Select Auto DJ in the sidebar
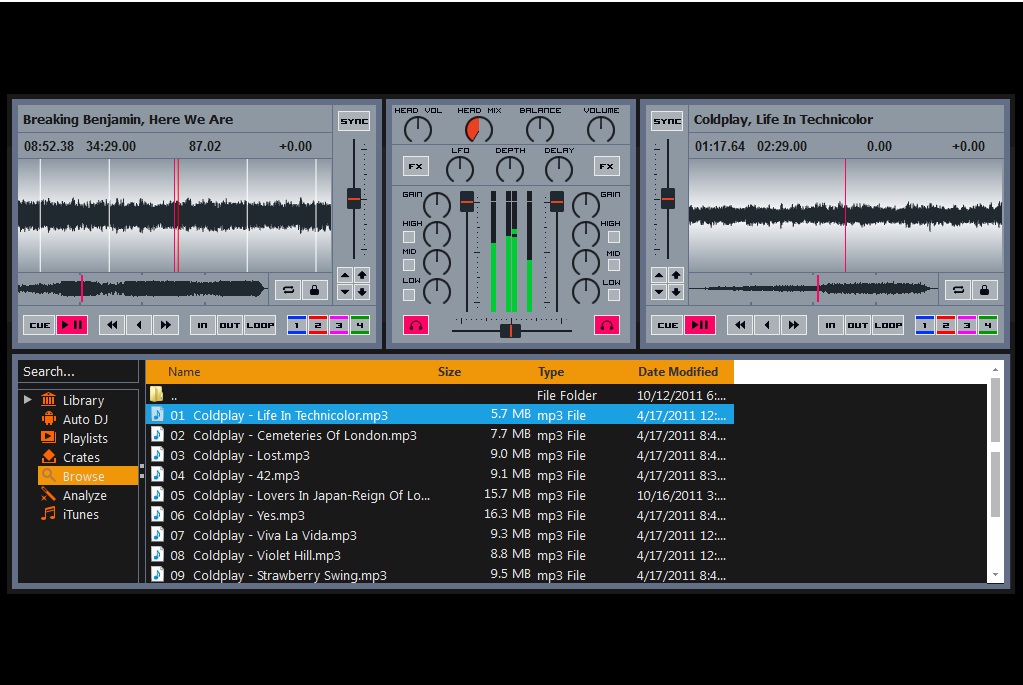1023x685 pixels. pyautogui.click(x=85, y=419)
